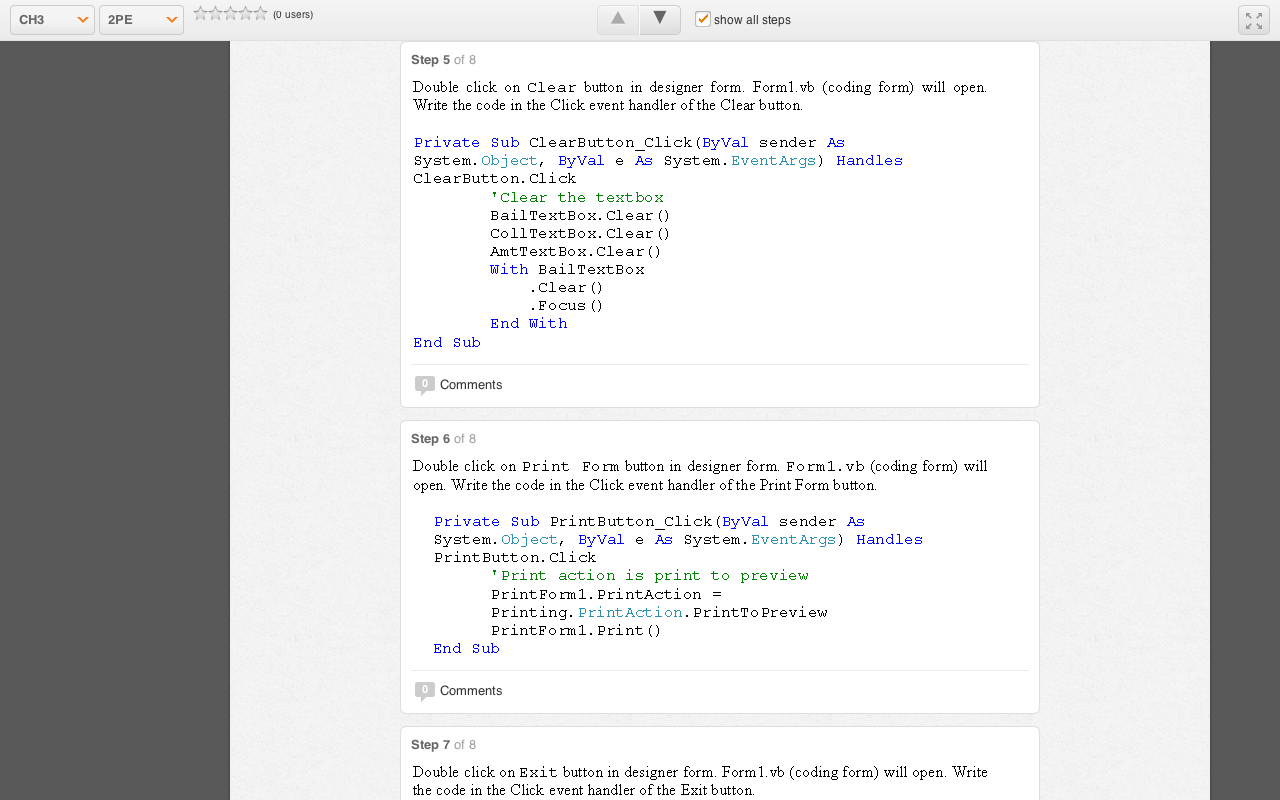Image resolution: width=1280 pixels, height=800 pixels.
Task: Click 'Clear the textbox' code comment
Action: (577, 198)
